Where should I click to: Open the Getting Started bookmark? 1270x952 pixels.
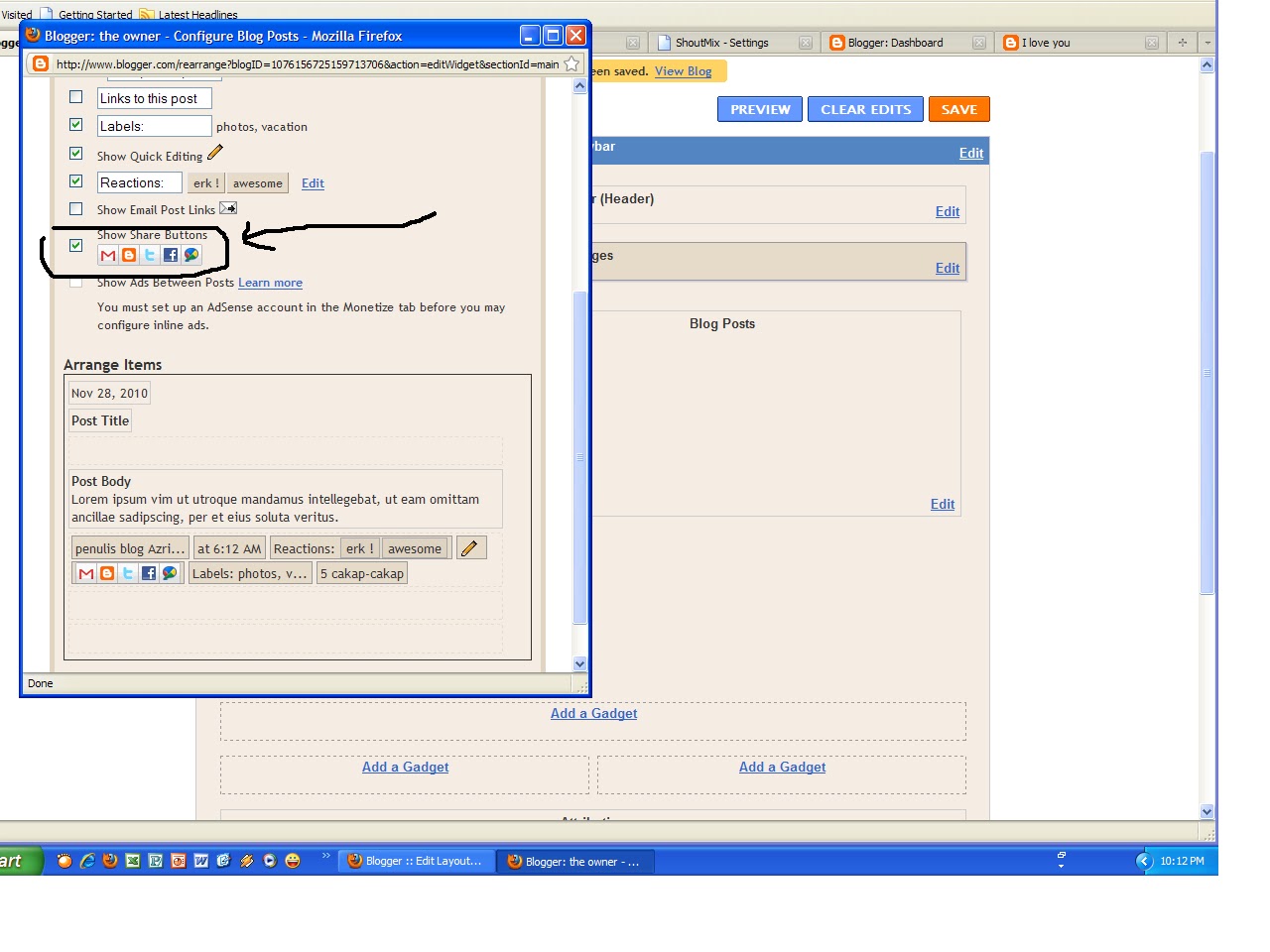tap(86, 15)
